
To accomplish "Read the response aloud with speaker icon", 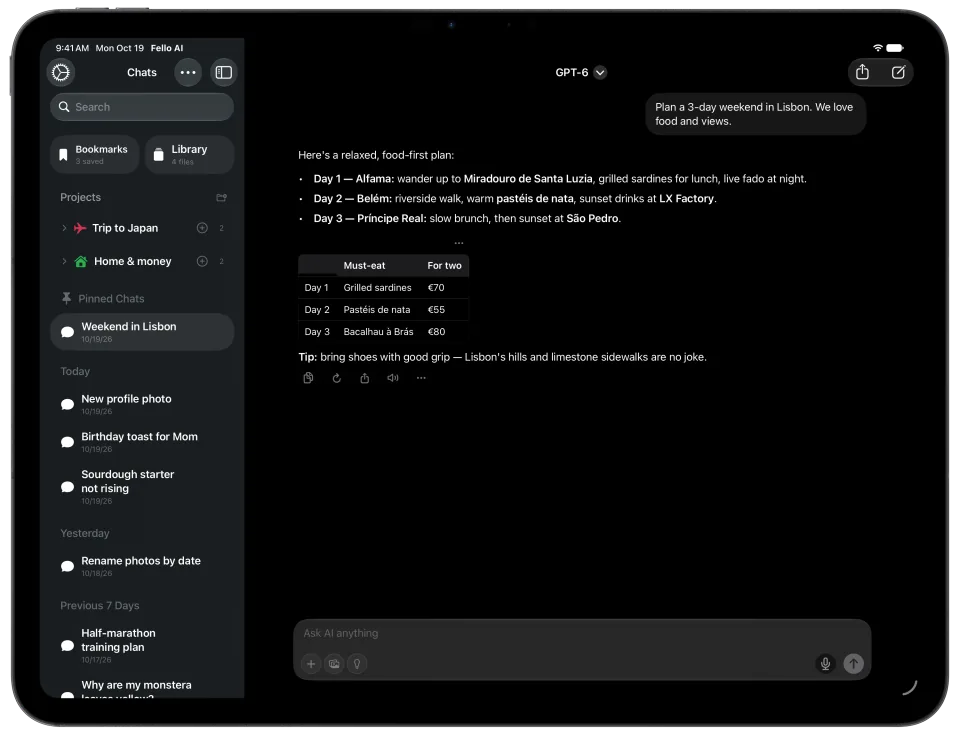I will pyautogui.click(x=393, y=378).
